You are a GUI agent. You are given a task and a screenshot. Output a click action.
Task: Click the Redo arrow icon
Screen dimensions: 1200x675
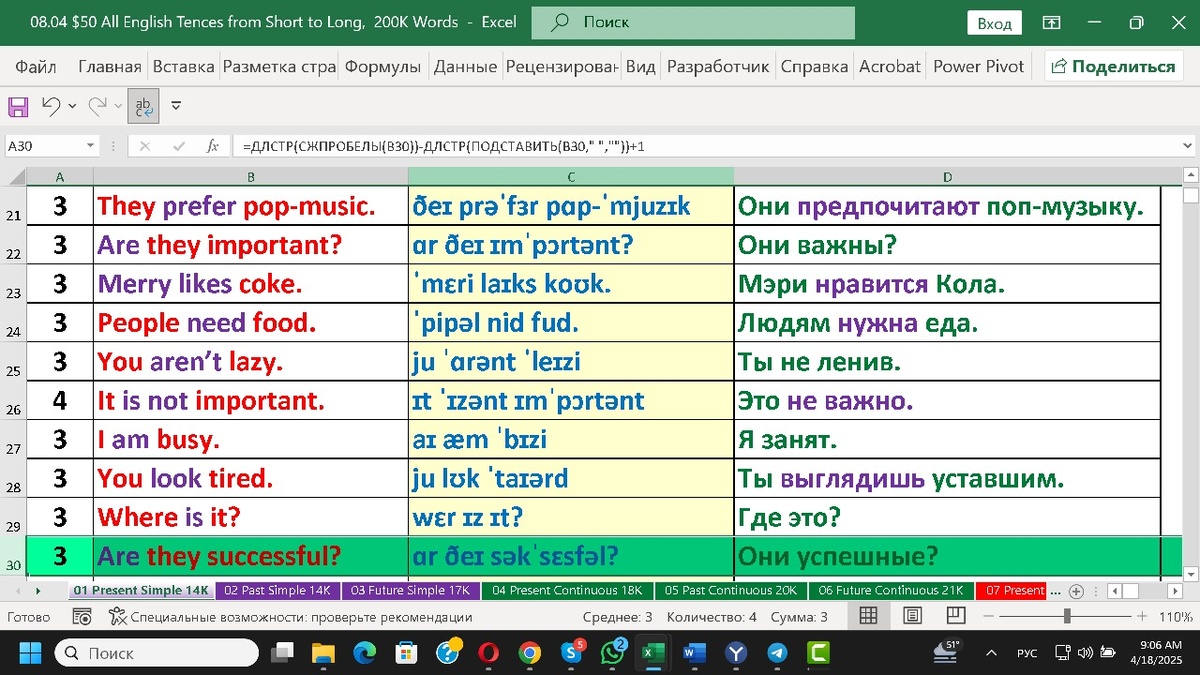click(x=97, y=105)
